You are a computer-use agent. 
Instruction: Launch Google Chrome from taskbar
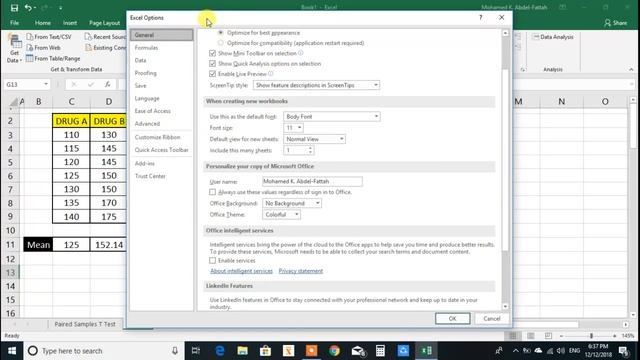click(334, 351)
